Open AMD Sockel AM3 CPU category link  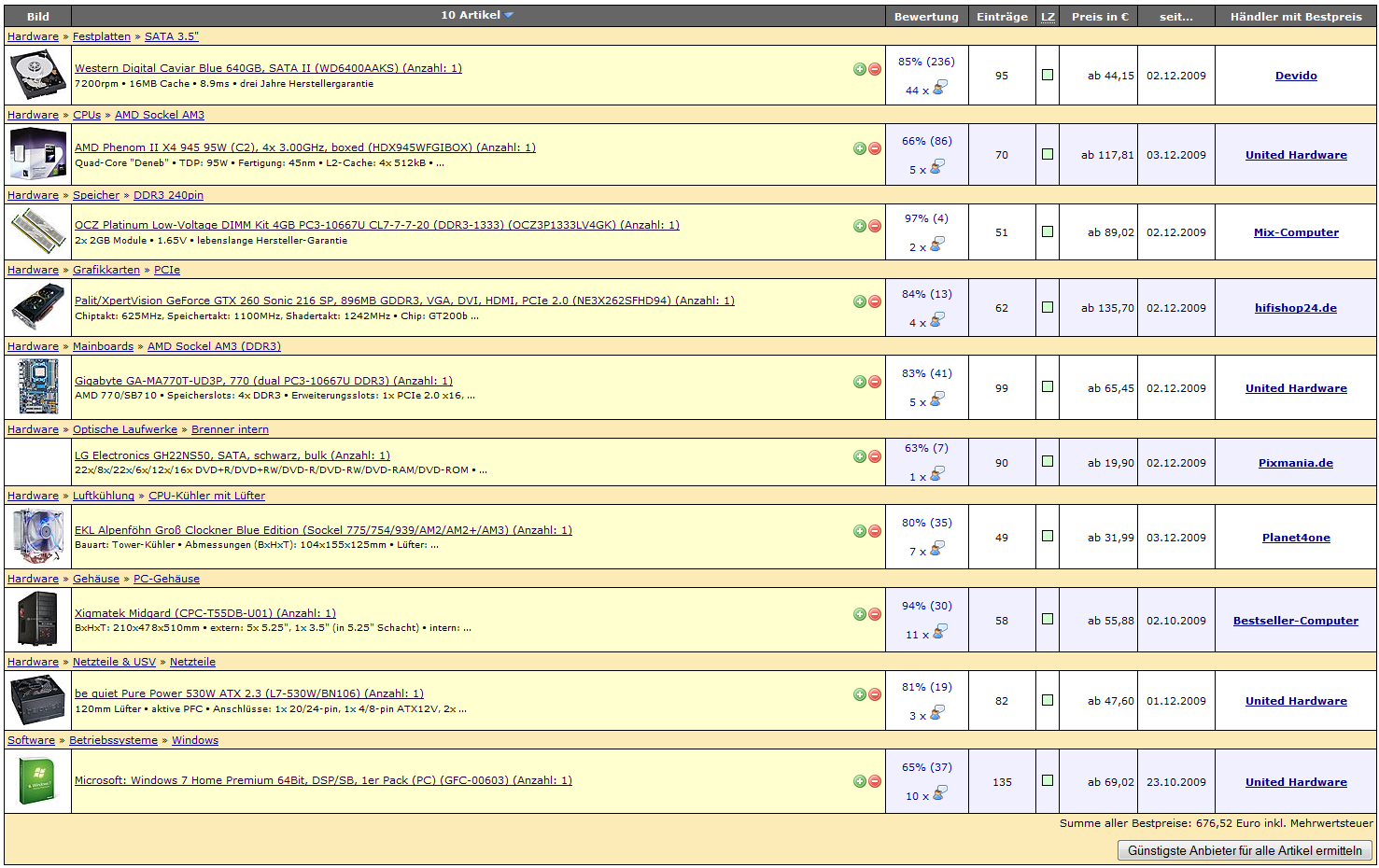click(160, 115)
